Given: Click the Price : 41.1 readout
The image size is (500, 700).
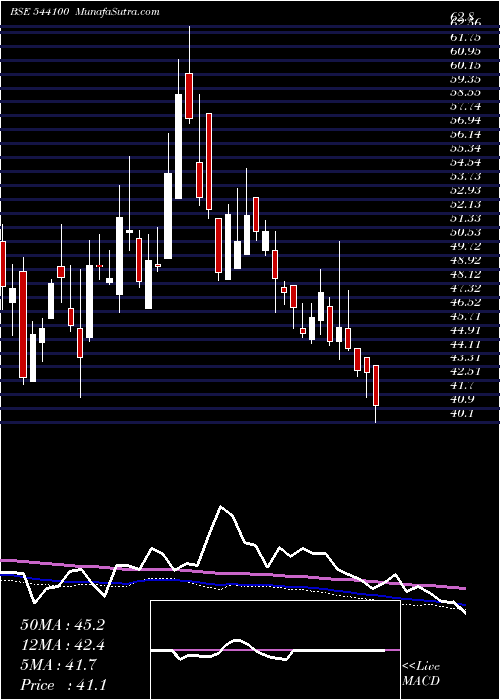Looking at the screenshot, I should pos(63,684).
